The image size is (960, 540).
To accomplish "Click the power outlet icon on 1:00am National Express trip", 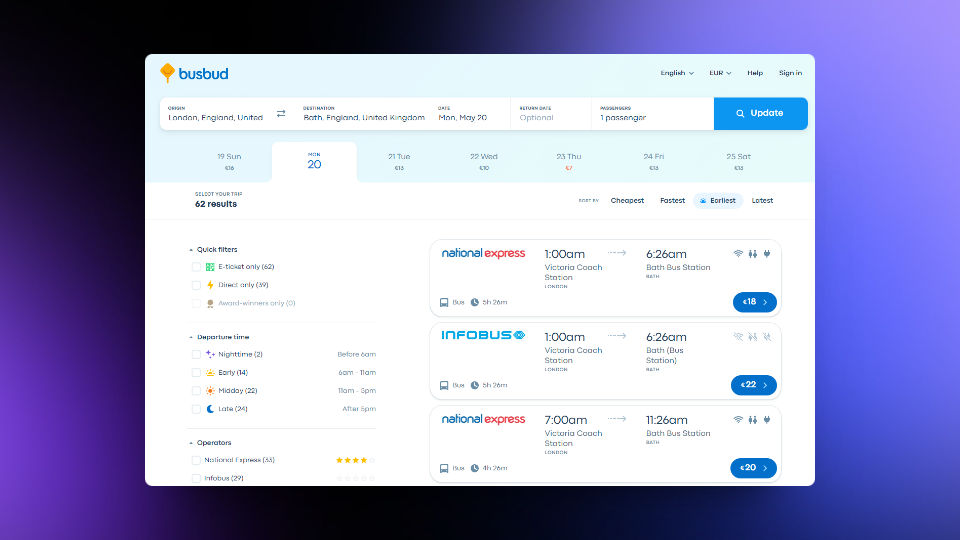I will click(767, 253).
